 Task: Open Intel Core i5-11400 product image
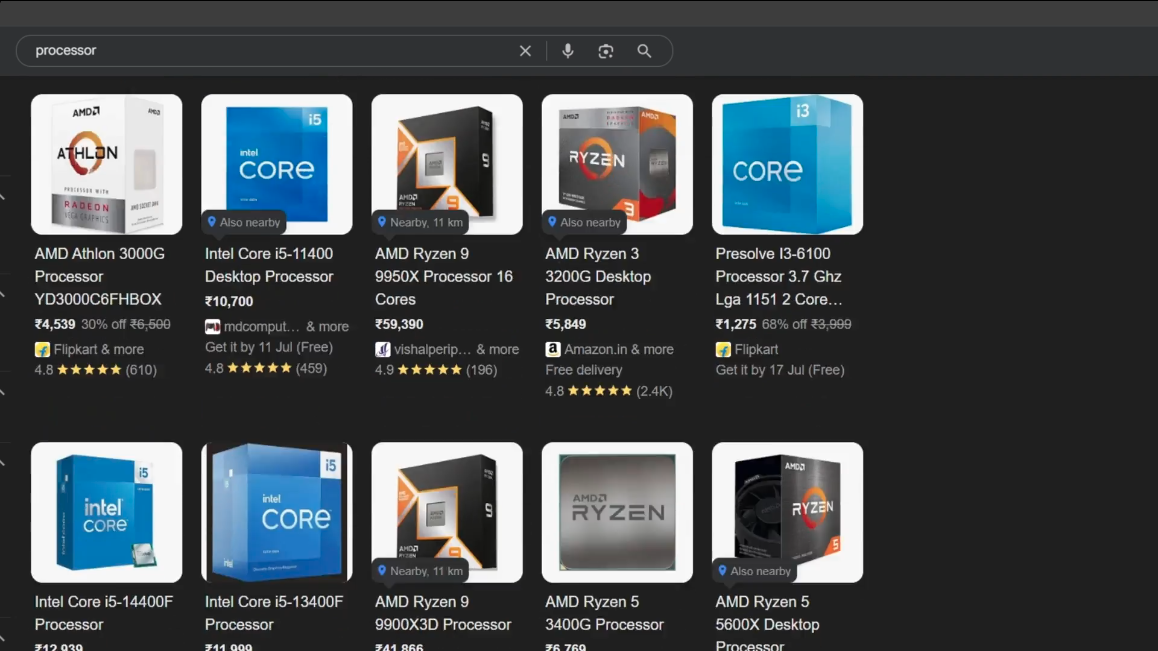click(277, 164)
